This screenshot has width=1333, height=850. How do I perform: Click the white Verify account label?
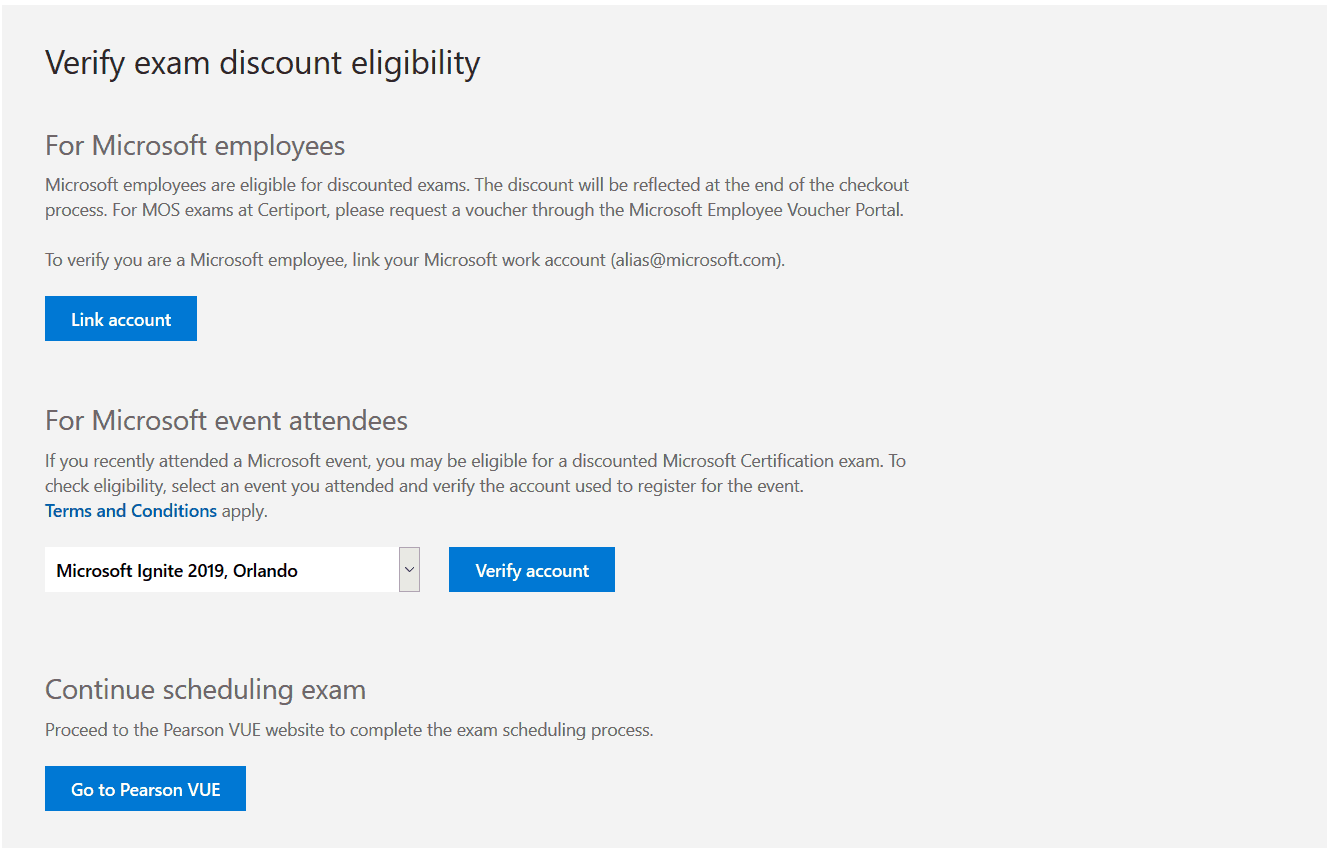531,569
